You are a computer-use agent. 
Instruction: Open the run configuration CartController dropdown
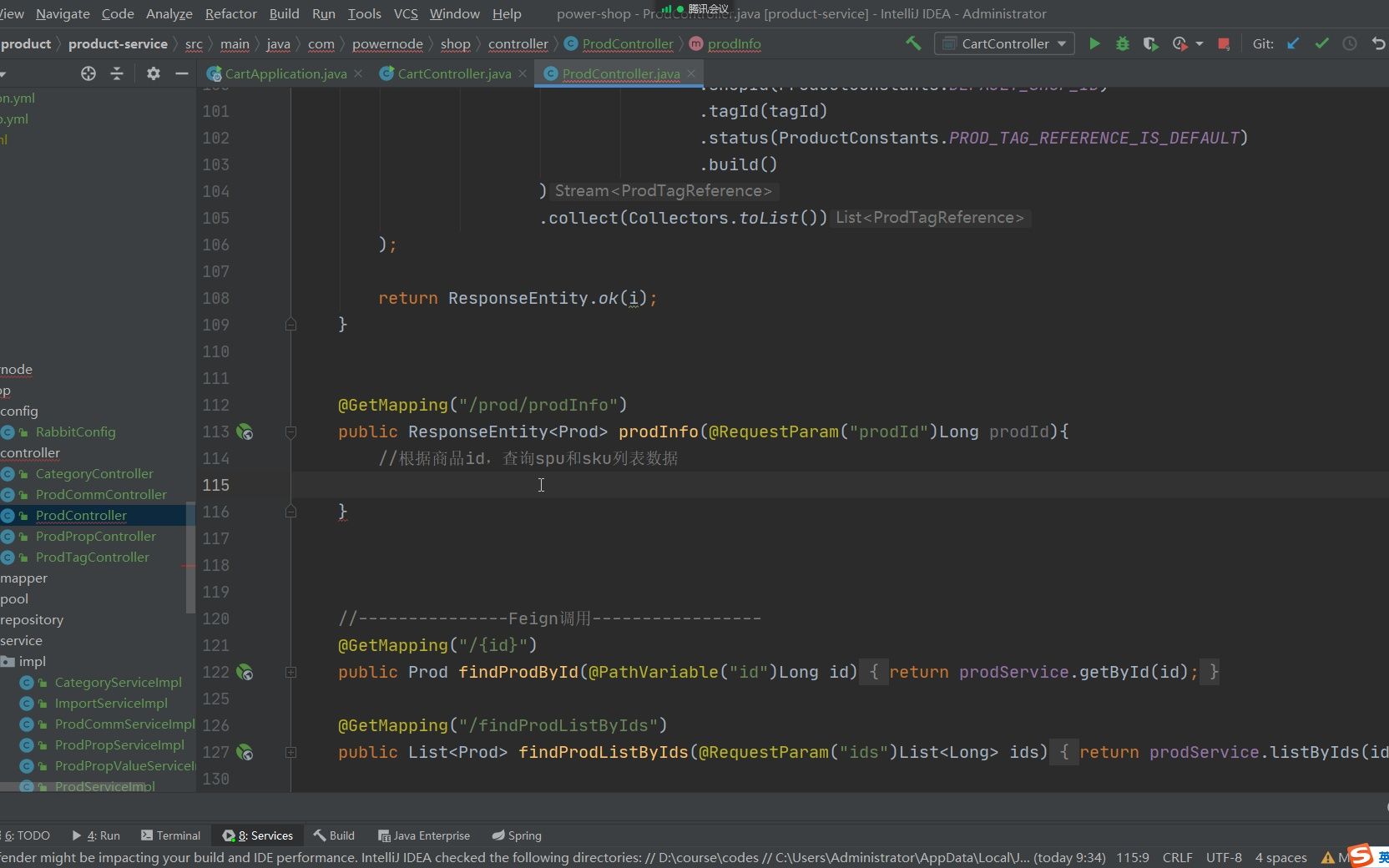click(x=1004, y=43)
